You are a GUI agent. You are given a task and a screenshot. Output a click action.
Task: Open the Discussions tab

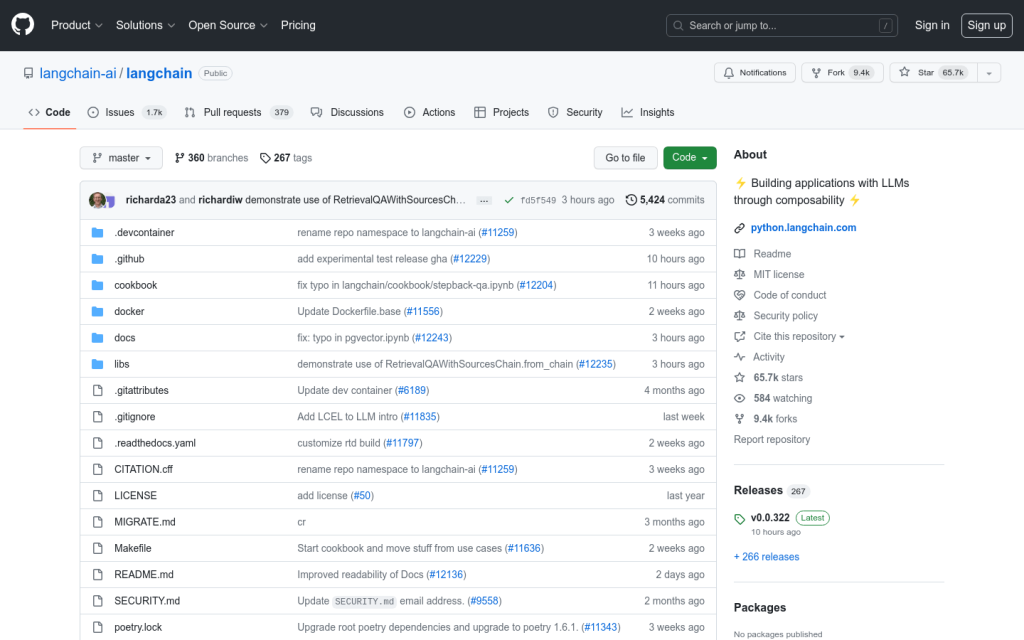point(347,112)
